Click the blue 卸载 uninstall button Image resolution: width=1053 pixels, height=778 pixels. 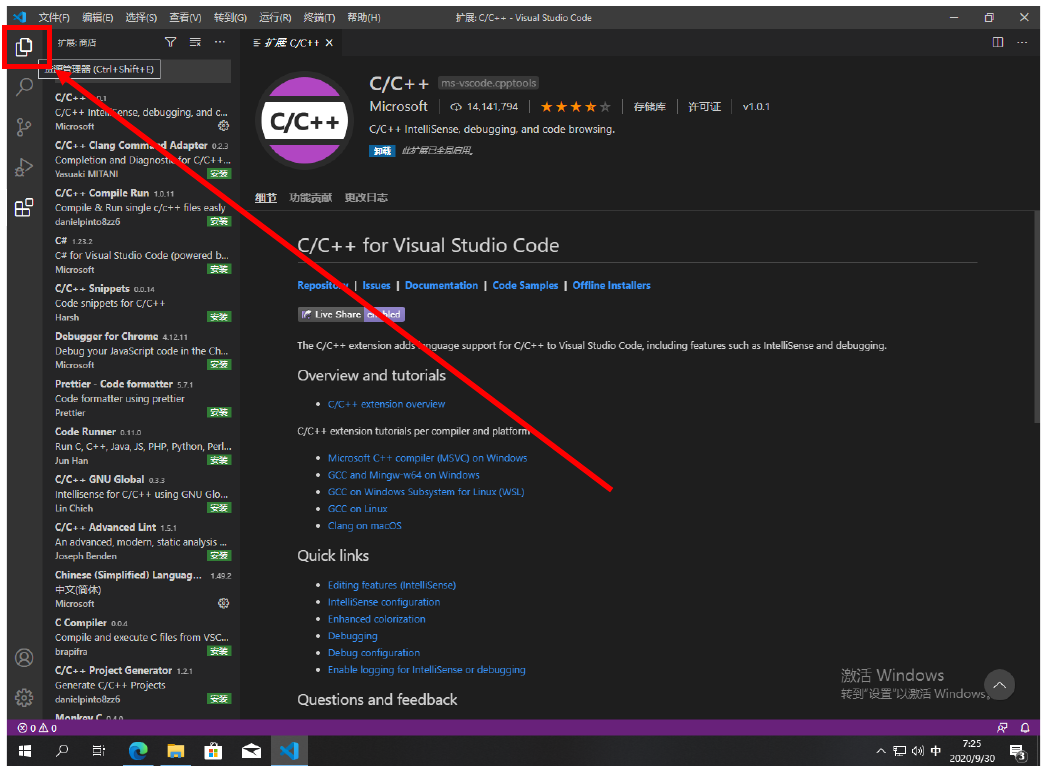(381, 151)
